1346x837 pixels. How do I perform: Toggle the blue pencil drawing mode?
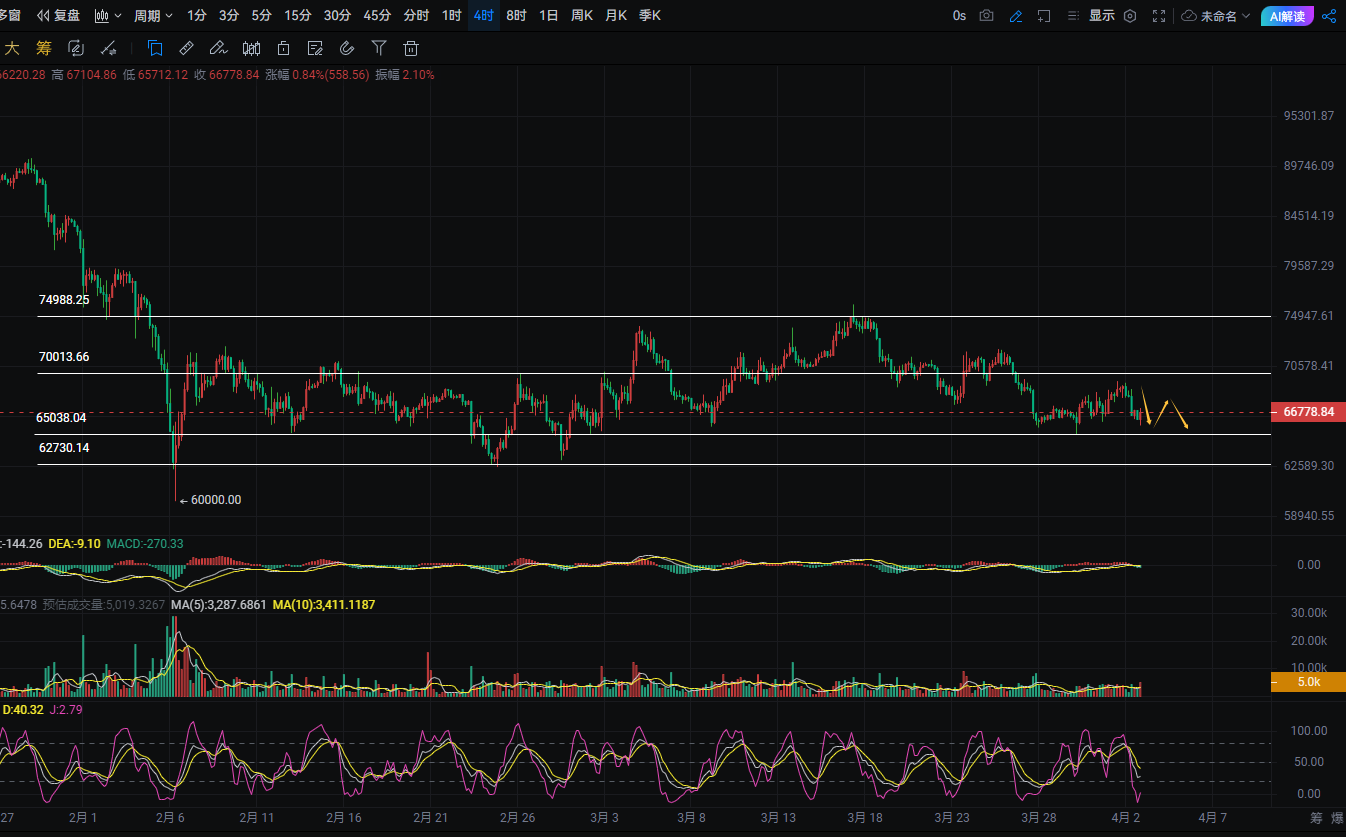point(1016,16)
